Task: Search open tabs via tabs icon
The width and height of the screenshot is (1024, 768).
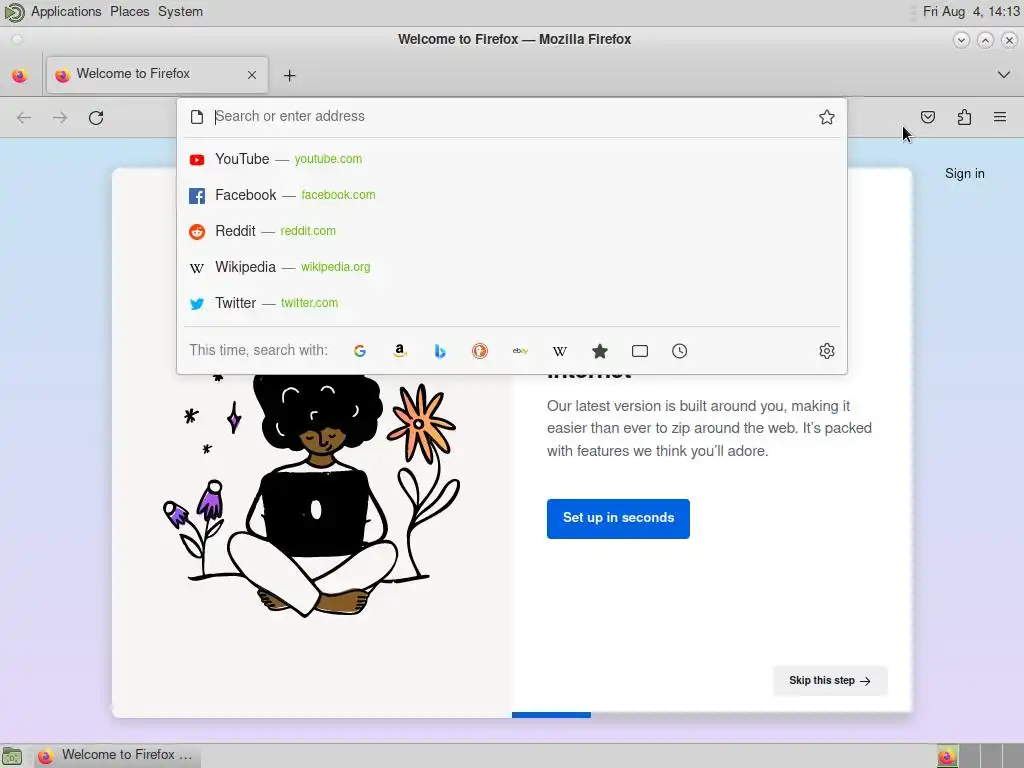Action: click(x=640, y=351)
